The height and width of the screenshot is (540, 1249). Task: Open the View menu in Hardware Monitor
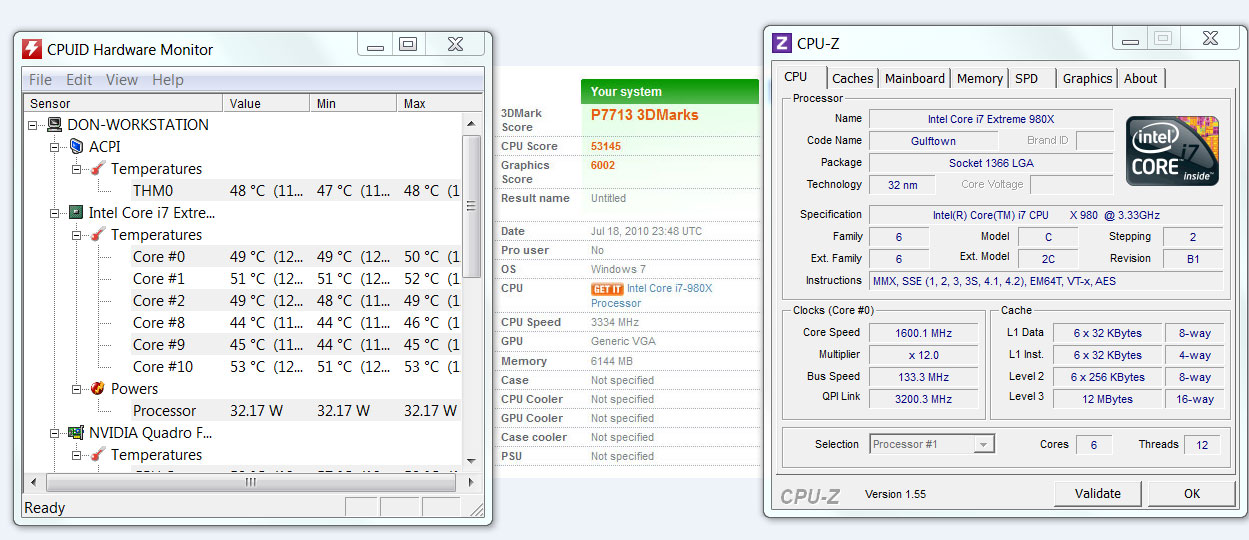coord(122,80)
